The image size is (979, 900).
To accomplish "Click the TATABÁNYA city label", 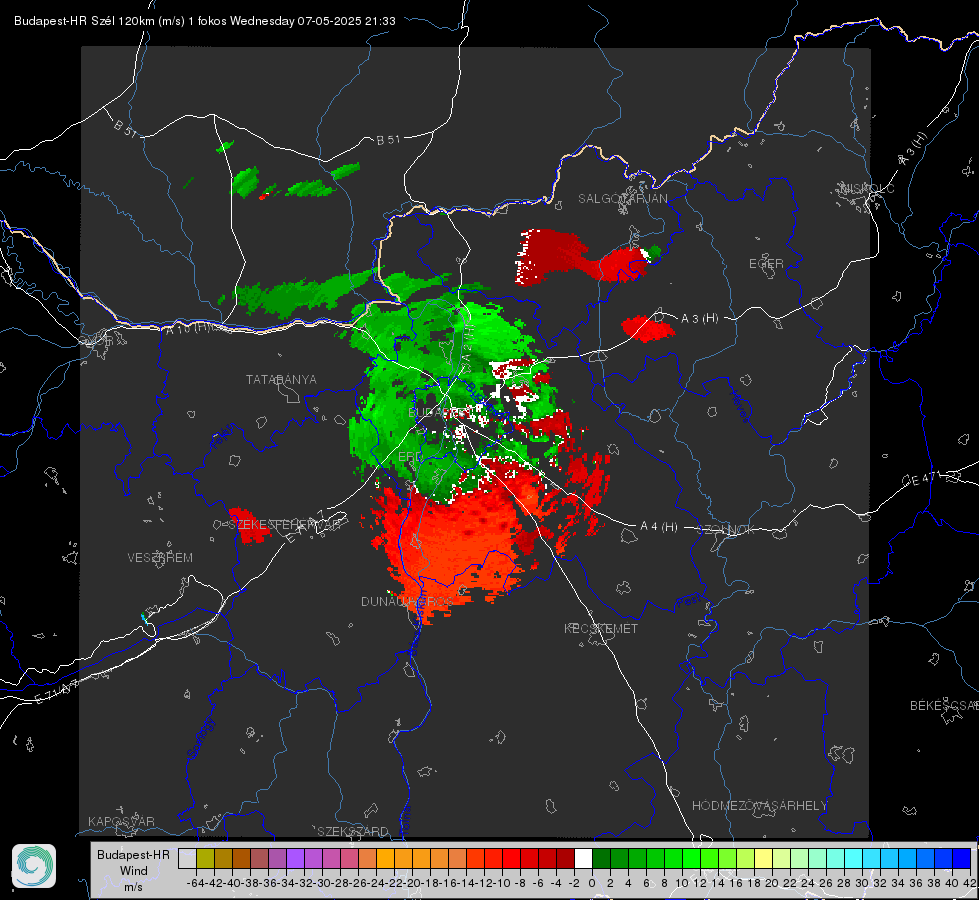I will [281, 379].
